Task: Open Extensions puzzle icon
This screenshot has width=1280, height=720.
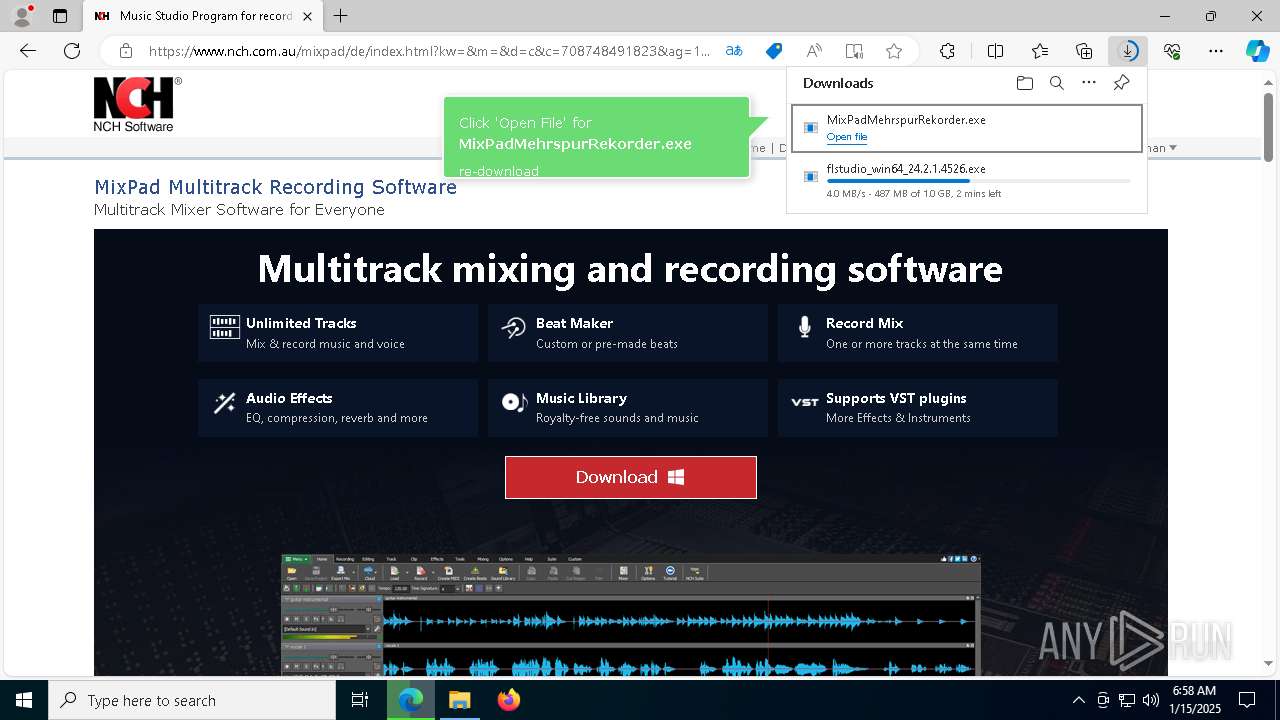Action: click(947, 51)
